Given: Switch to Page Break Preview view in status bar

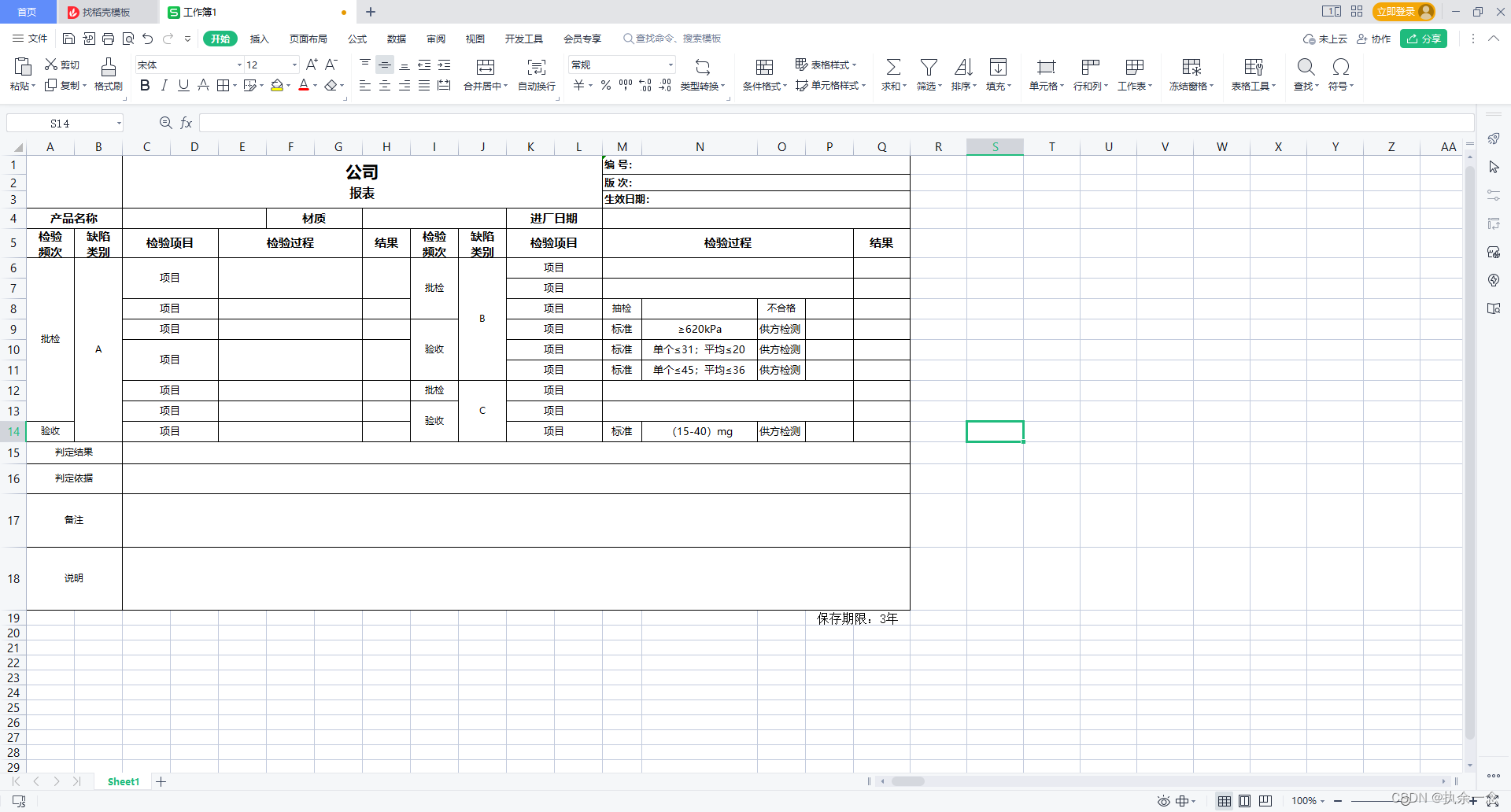Looking at the screenshot, I should point(1265,801).
